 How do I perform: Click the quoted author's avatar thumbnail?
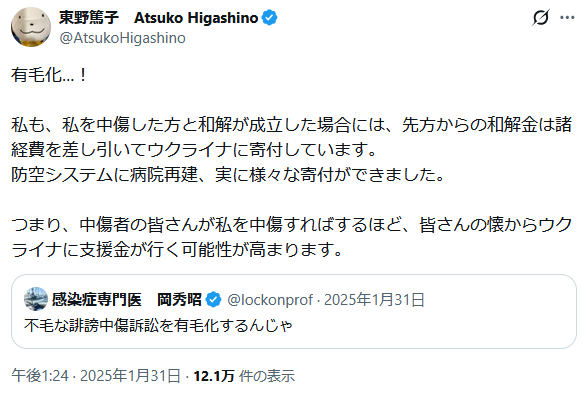36,299
